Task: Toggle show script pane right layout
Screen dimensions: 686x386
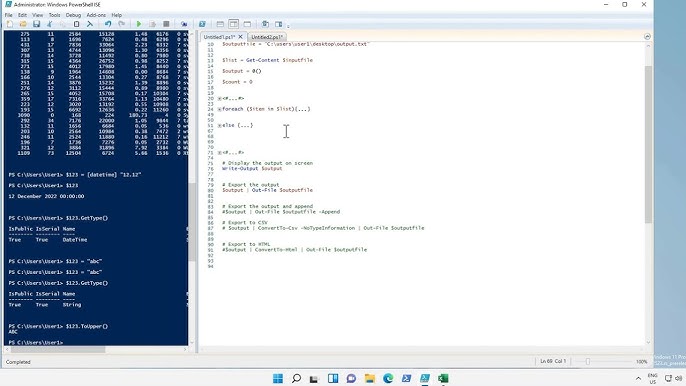Action: tap(234, 24)
